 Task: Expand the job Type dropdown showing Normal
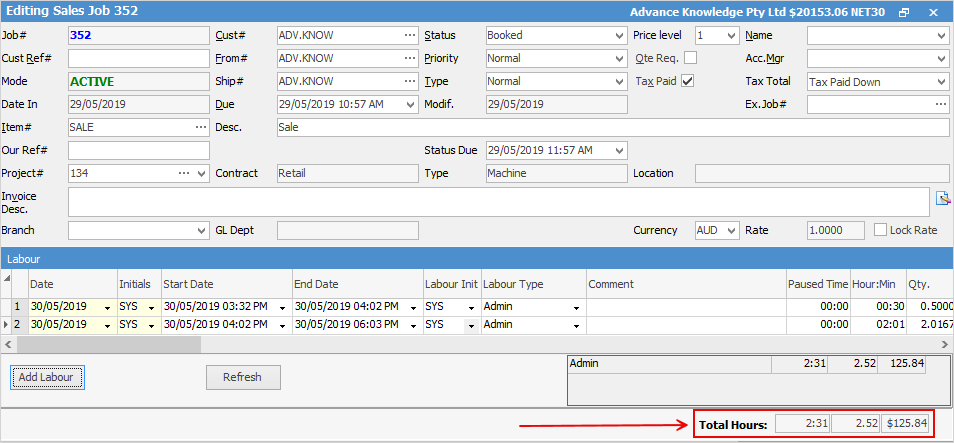620,82
